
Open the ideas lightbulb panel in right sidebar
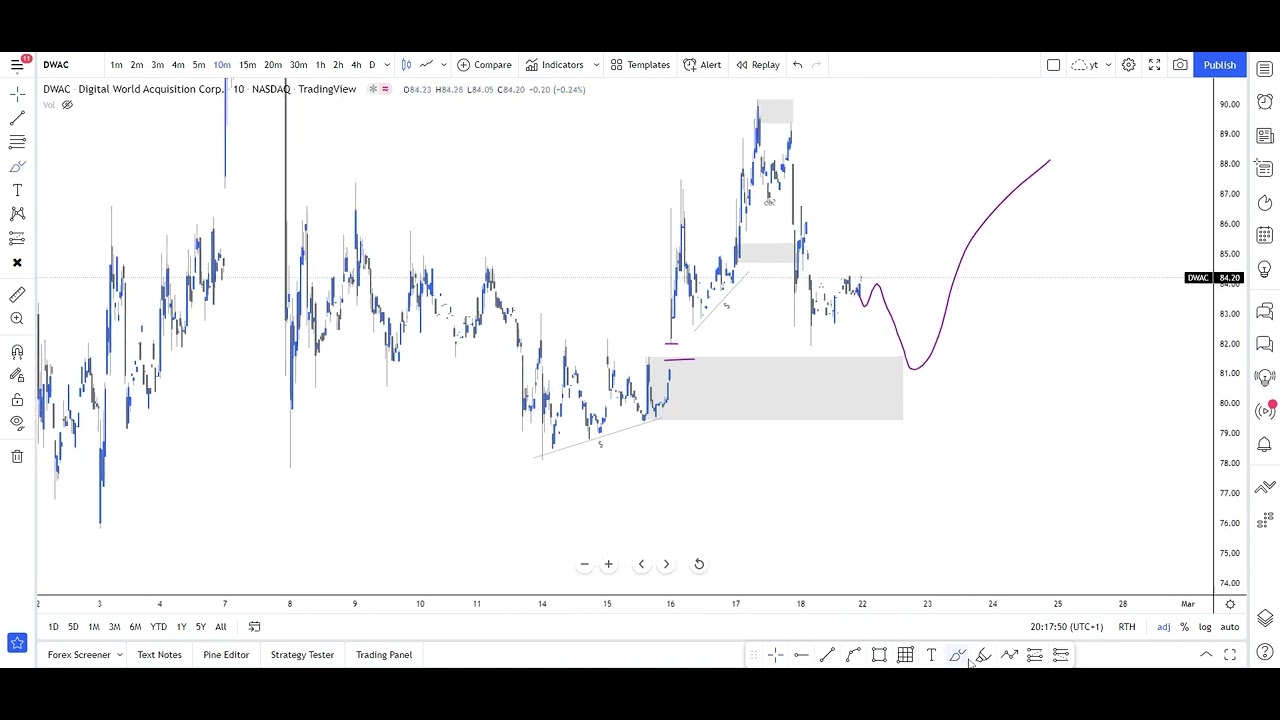pyautogui.click(x=1265, y=270)
